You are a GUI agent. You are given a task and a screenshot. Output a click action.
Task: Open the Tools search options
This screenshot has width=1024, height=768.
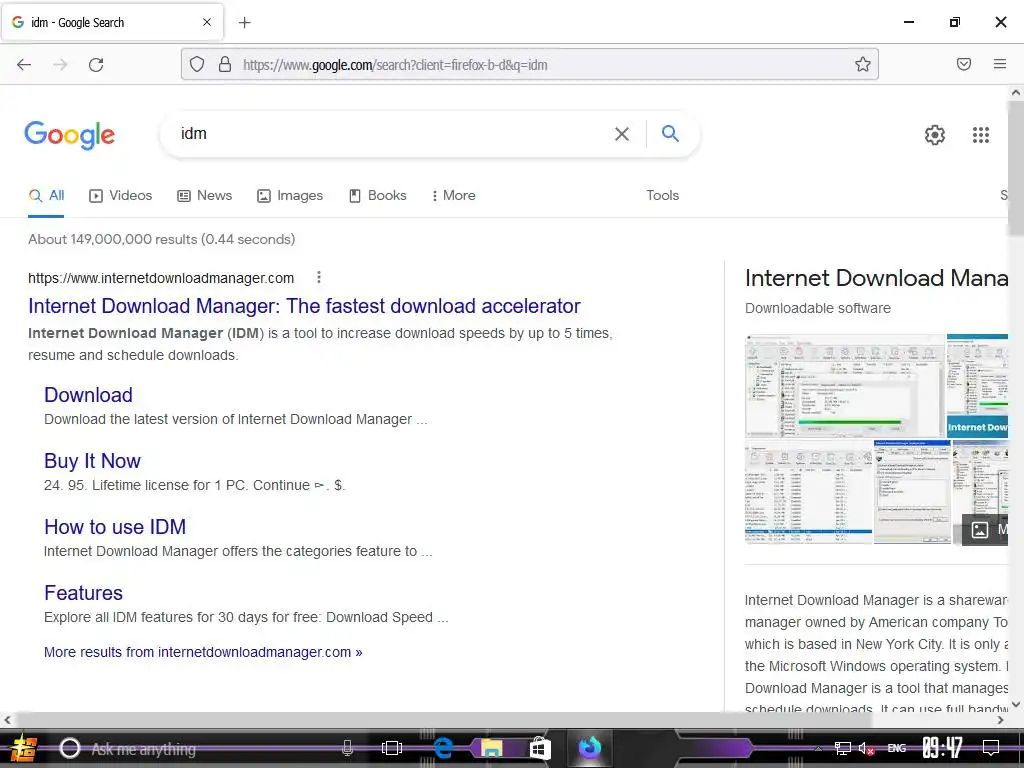click(662, 195)
